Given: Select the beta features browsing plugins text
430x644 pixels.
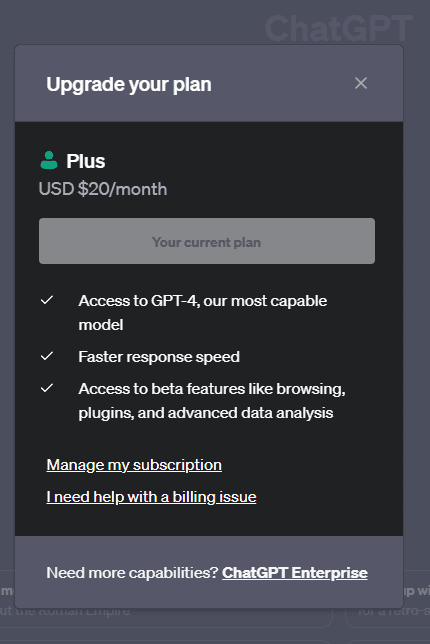Looking at the screenshot, I should coord(212,400).
